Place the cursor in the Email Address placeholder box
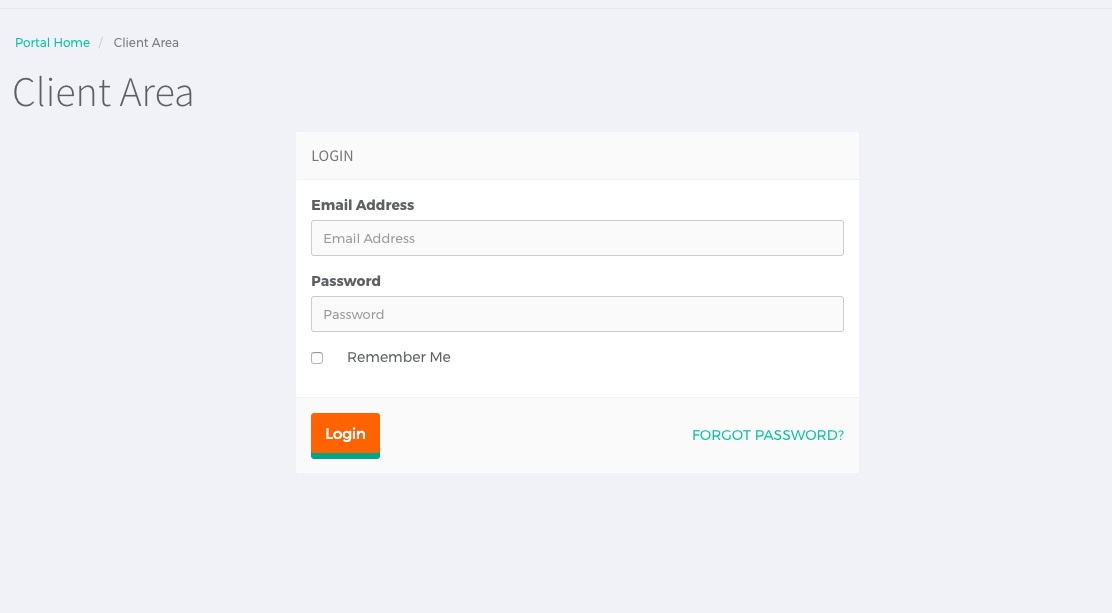The image size is (1112, 613). (577, 238)
